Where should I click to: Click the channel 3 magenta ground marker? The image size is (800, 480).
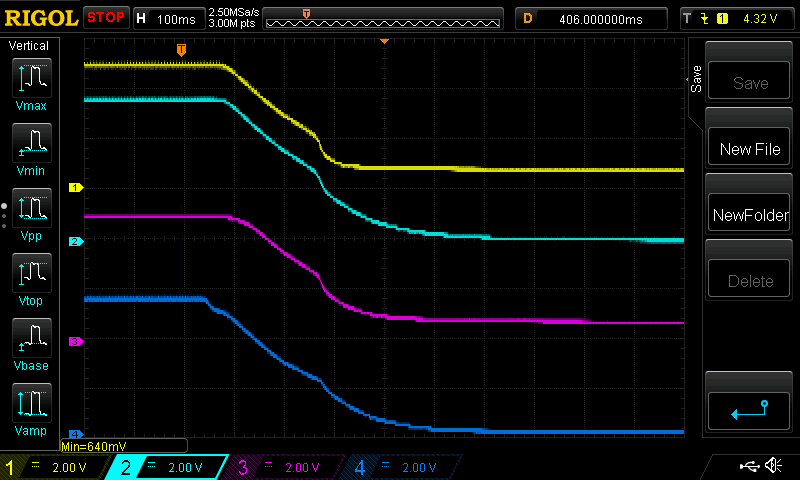click(x=76, y=341)
